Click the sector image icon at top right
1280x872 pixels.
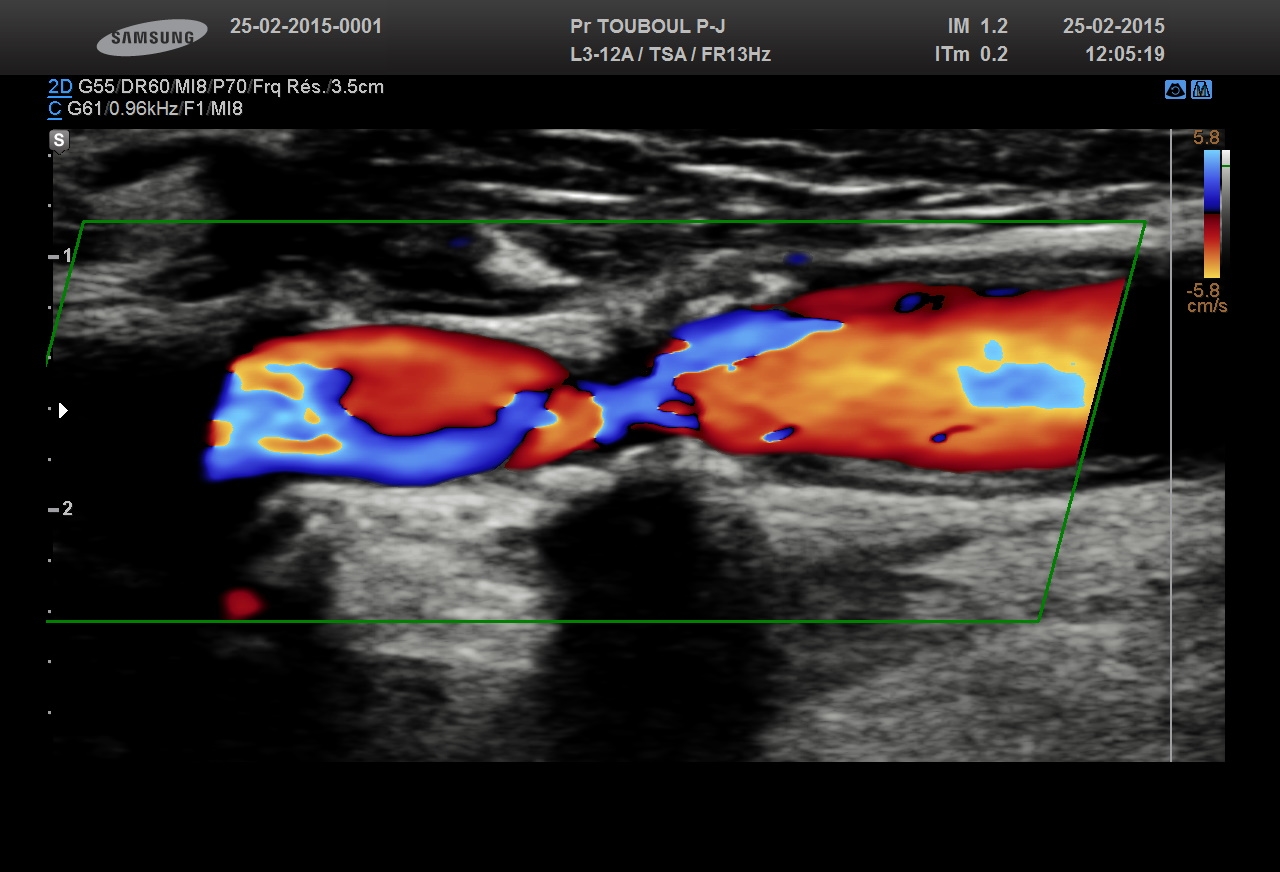coord(1176,90)
